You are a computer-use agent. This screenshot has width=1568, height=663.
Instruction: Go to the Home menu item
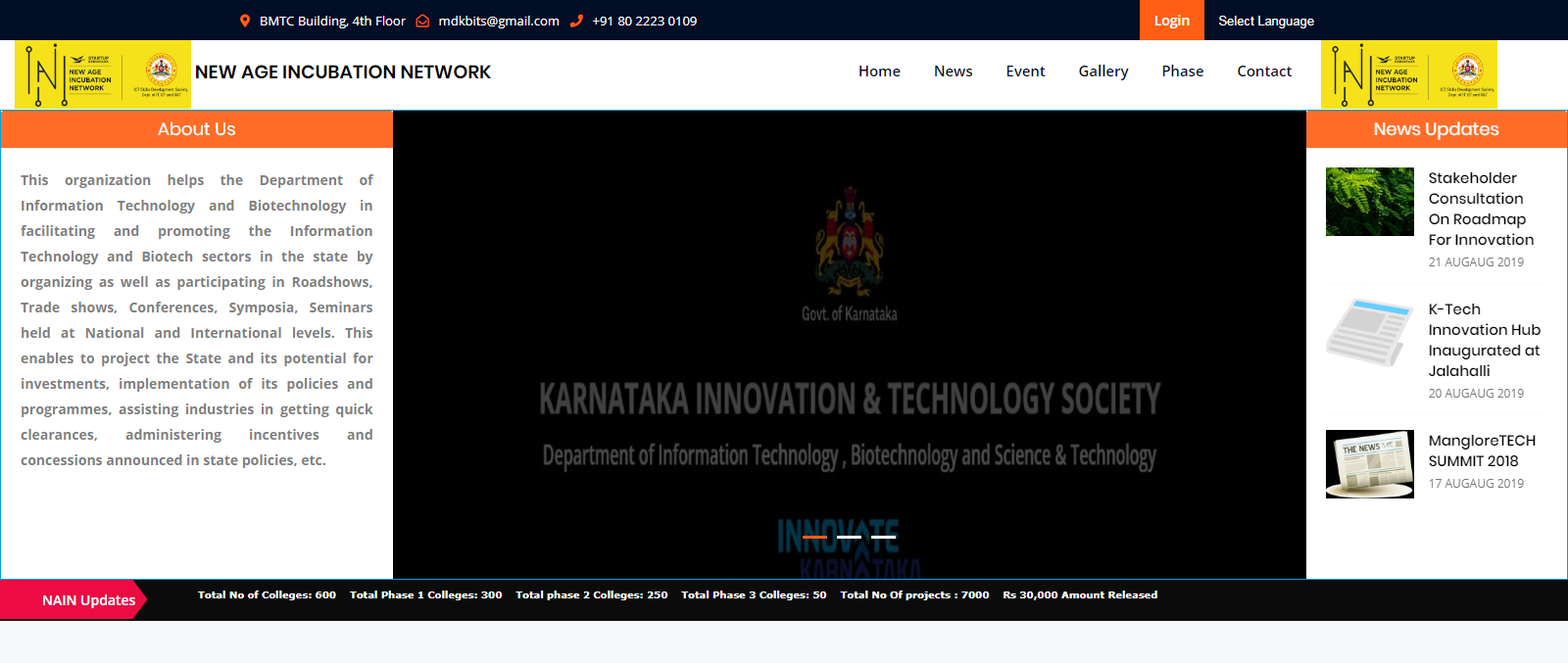click(x=879, y=71)
